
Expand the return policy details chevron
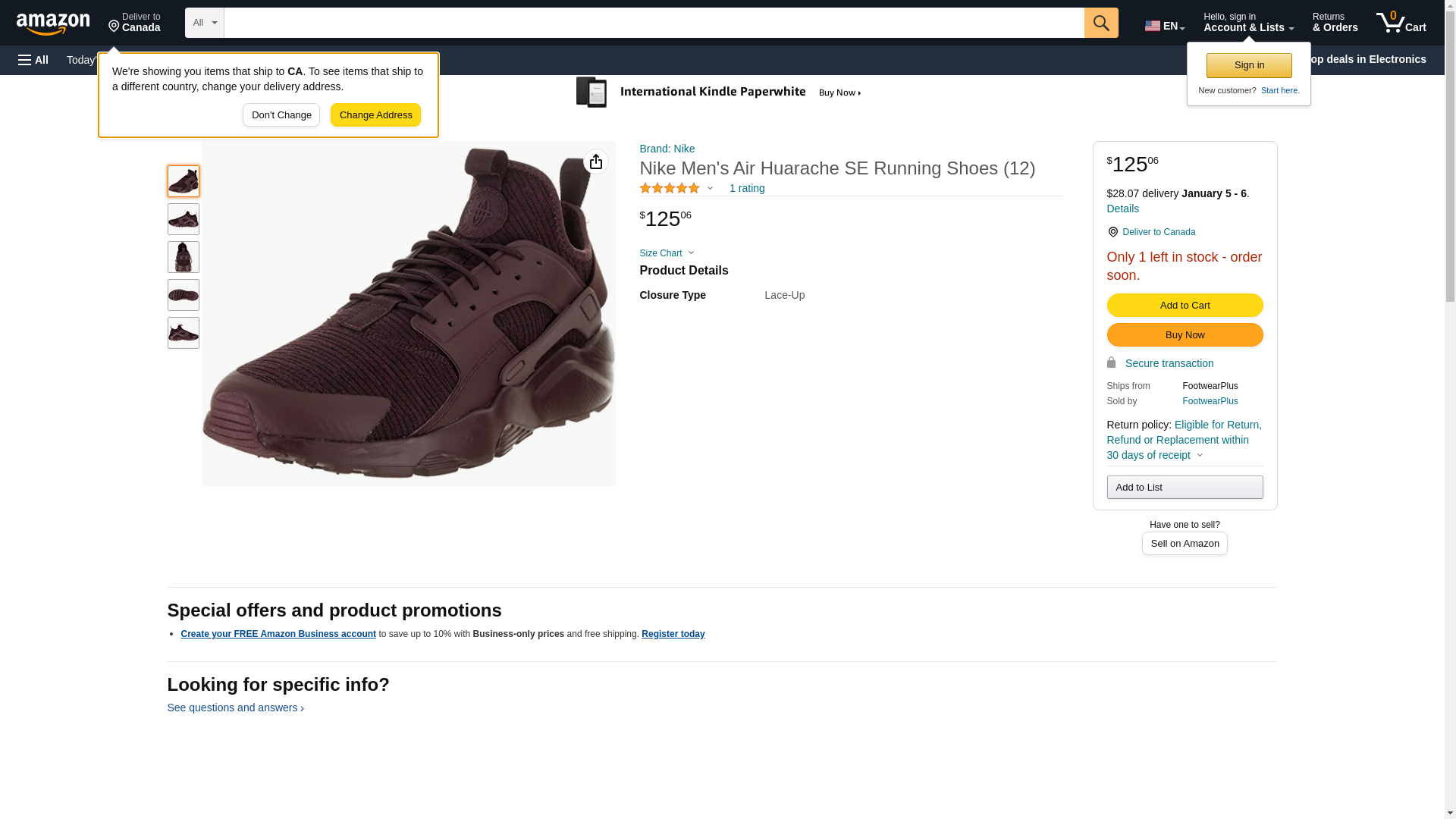(x=1200, y=455)
